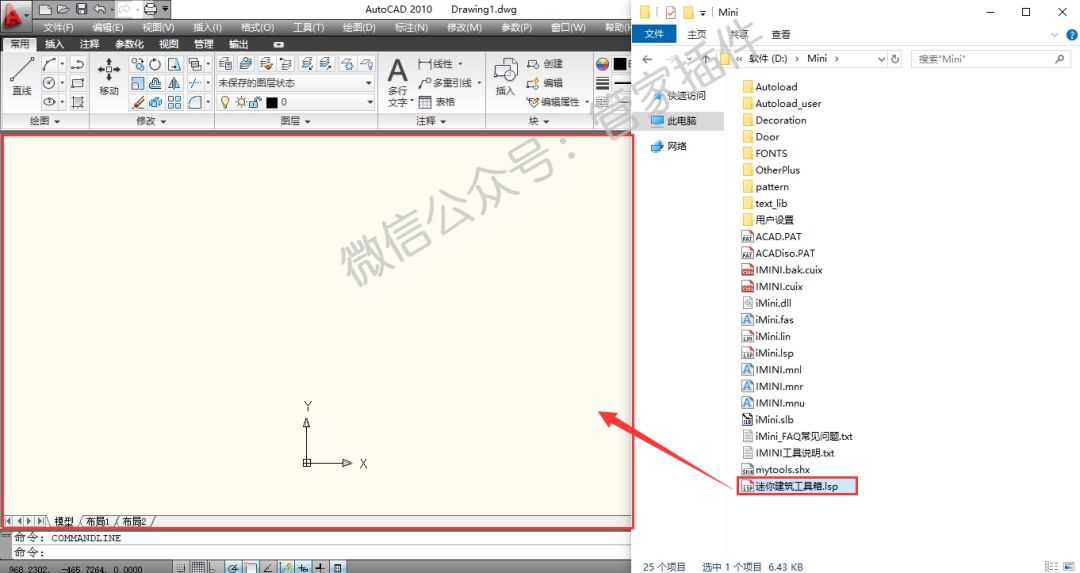
Task: Open the 绘图(D) menu in AutoCAD
Action: (x=359, y=28)
